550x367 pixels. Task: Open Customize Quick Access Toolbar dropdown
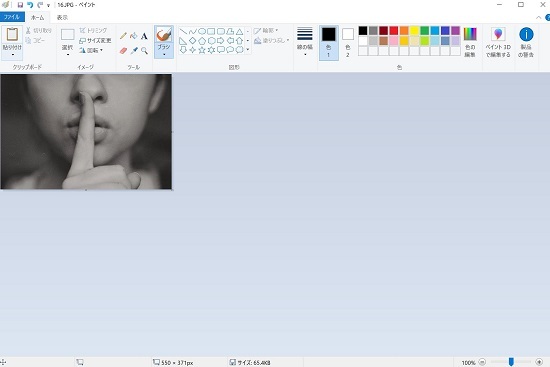[48, 5]
